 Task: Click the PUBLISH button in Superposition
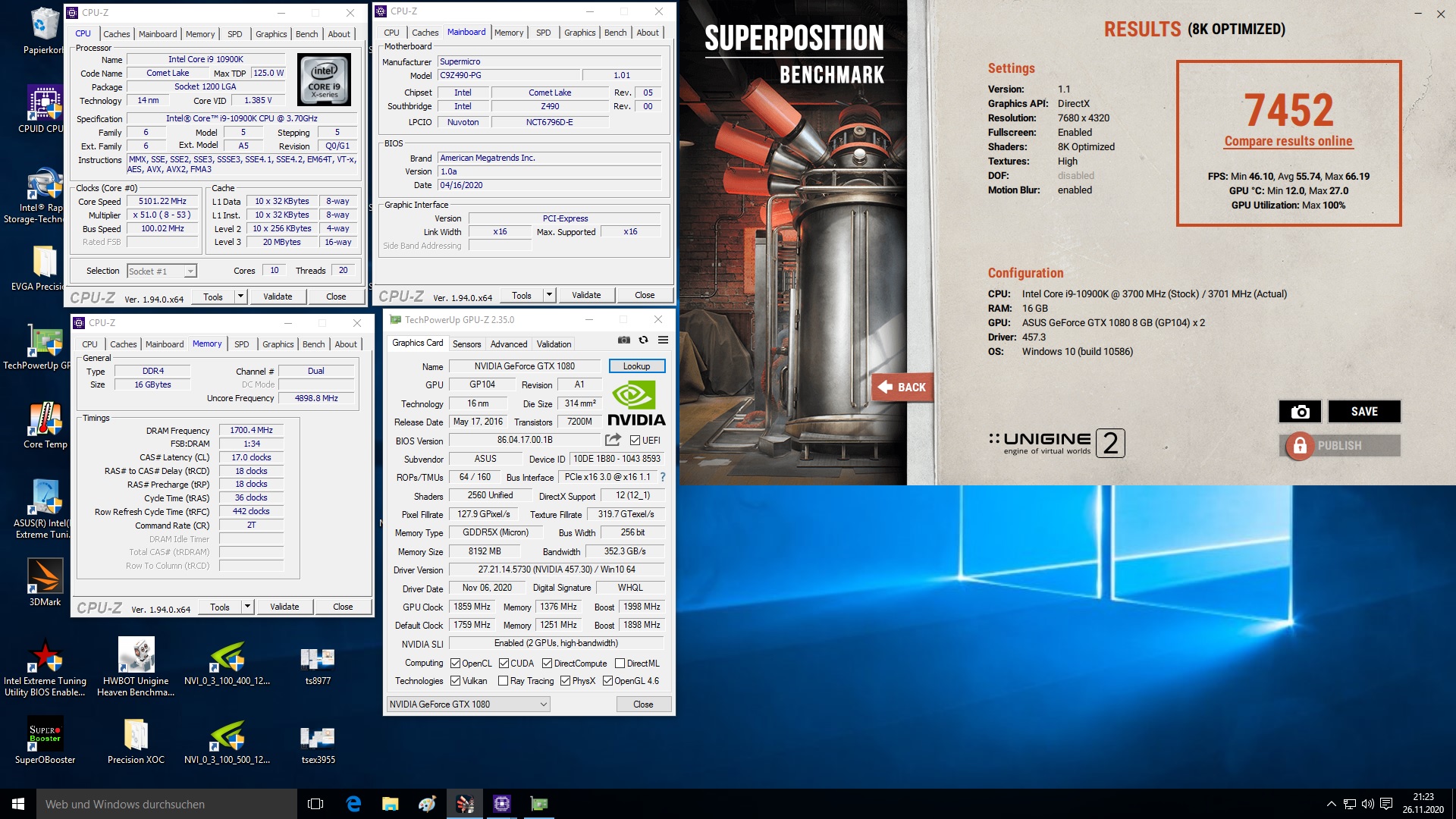[x=1339, y=446]
